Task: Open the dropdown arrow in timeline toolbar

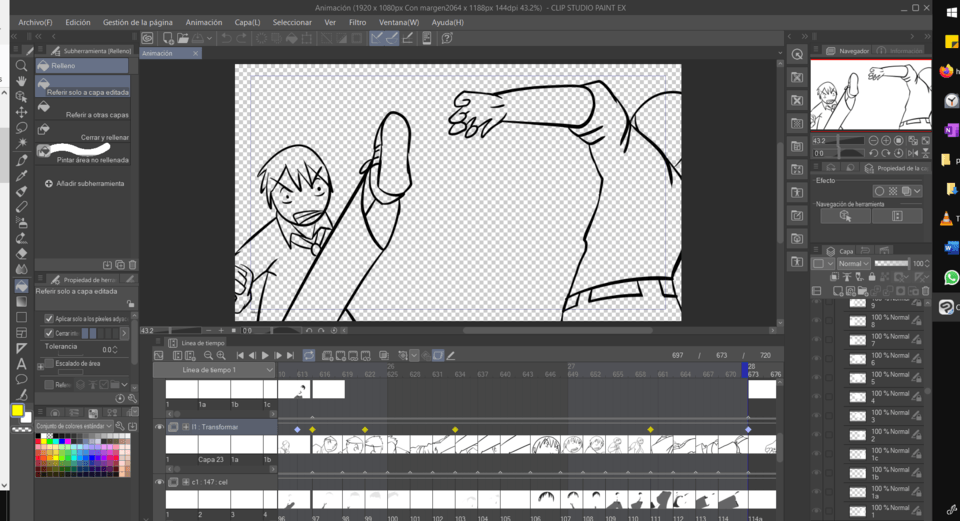Action: pyautogui.click(x=414, y=356)
